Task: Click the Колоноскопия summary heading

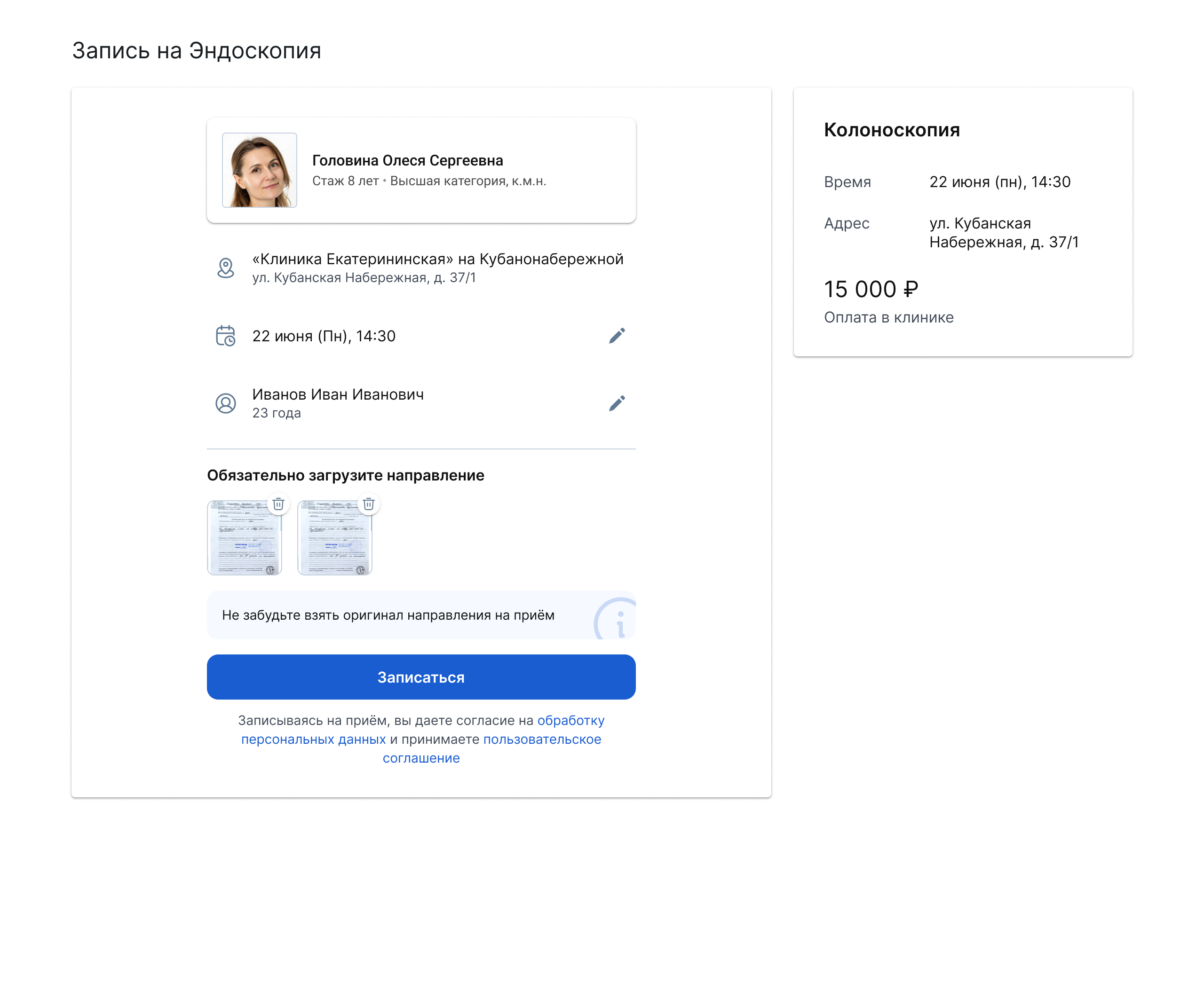Action: pos(892,130)
